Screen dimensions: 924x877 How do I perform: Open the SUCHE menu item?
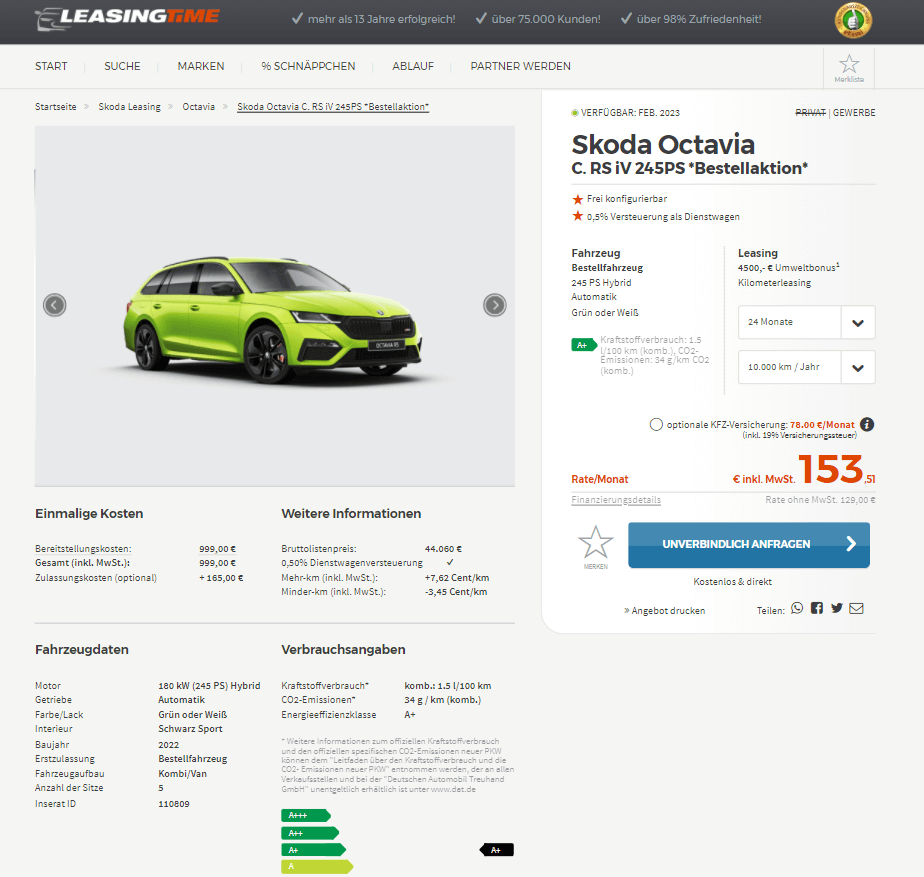coord(123,66)
